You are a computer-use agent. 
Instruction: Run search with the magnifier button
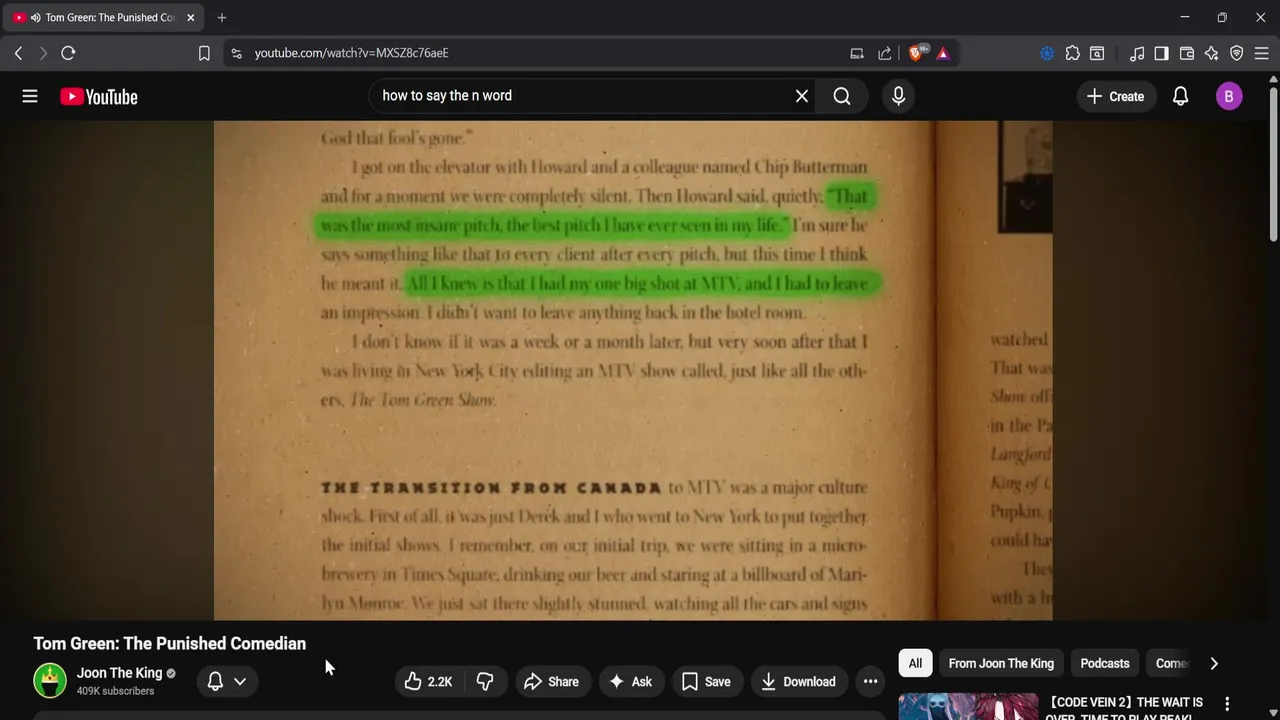pyautogui.click(x=842, y=96)
